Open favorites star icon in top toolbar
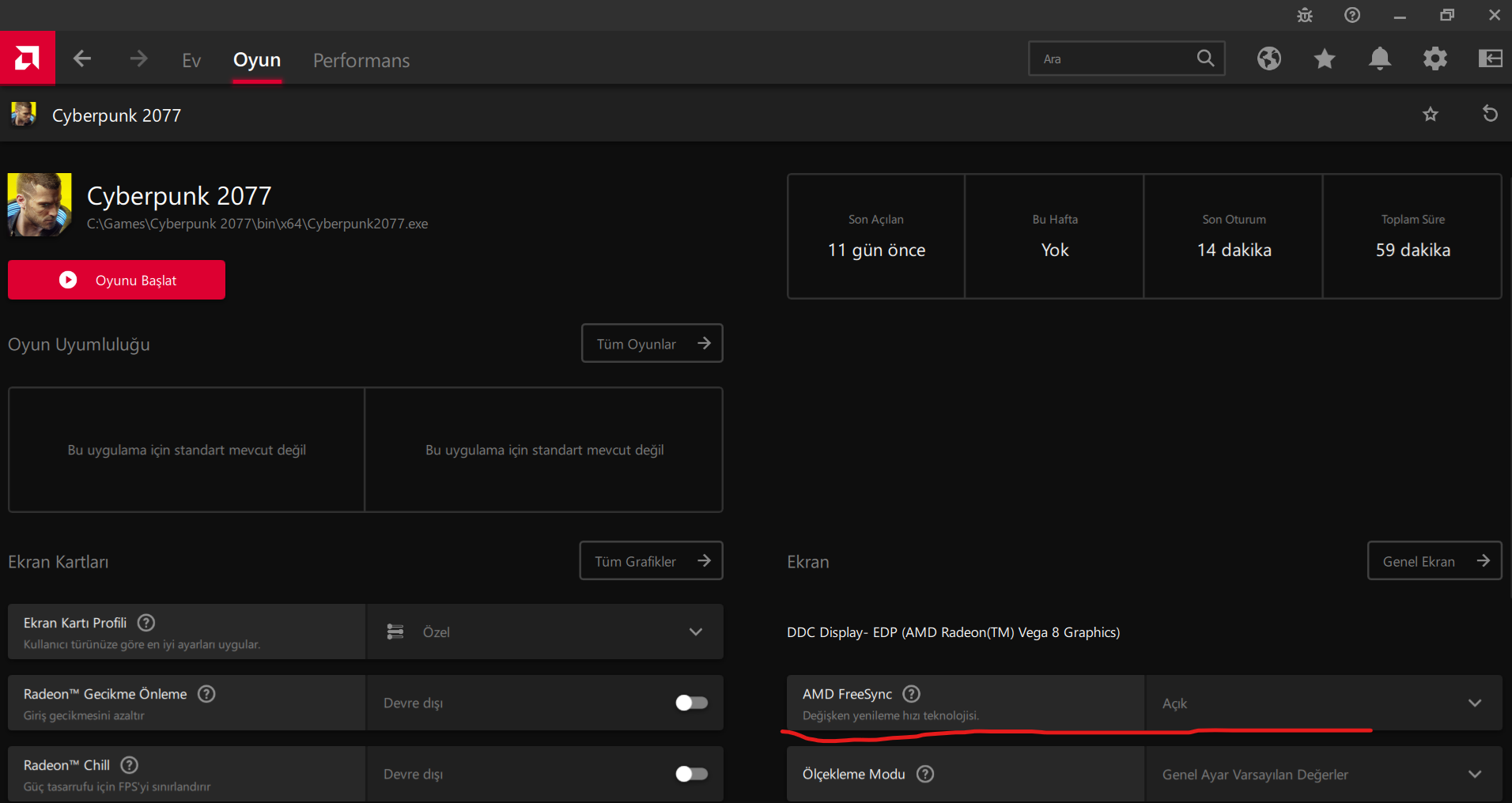The width and height of the screenshot is (1512, 803). click(1325, 58)
